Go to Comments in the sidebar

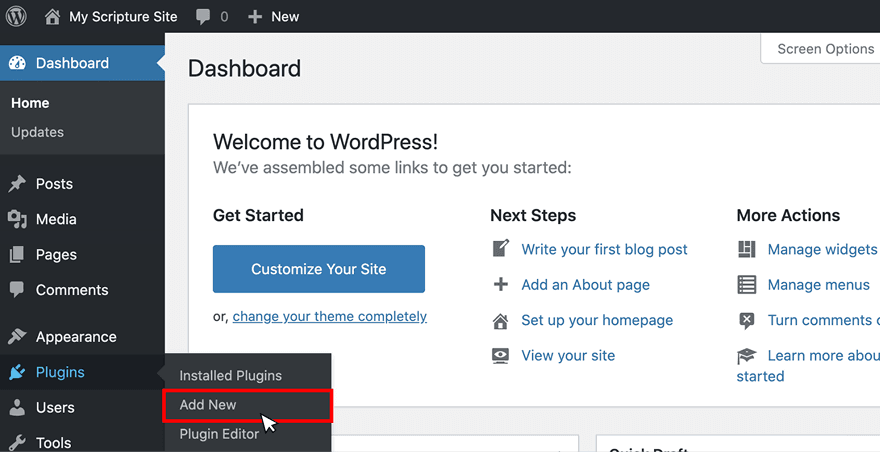tap(72, 290)
